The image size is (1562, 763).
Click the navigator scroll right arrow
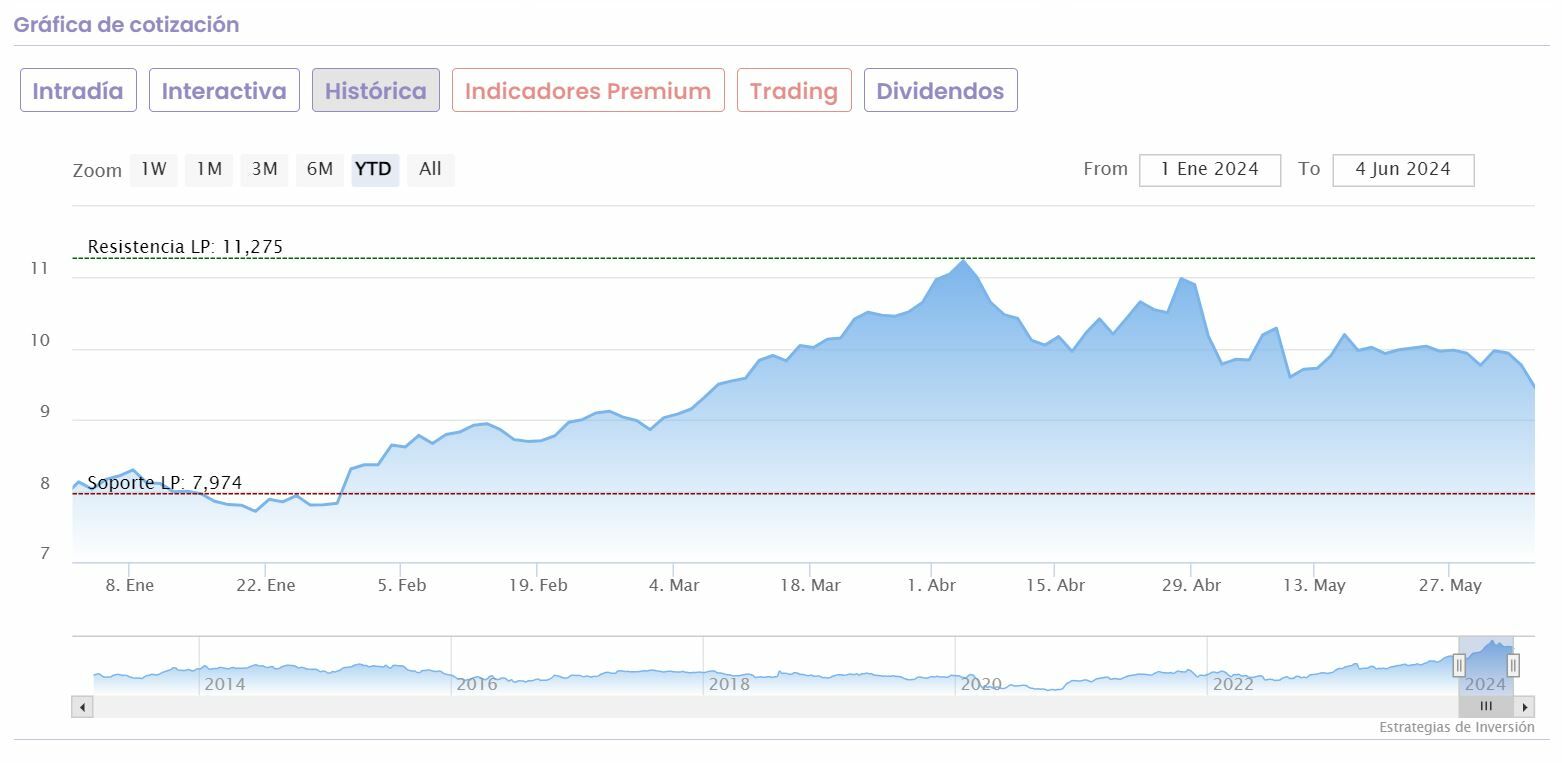click(1525, 707)
